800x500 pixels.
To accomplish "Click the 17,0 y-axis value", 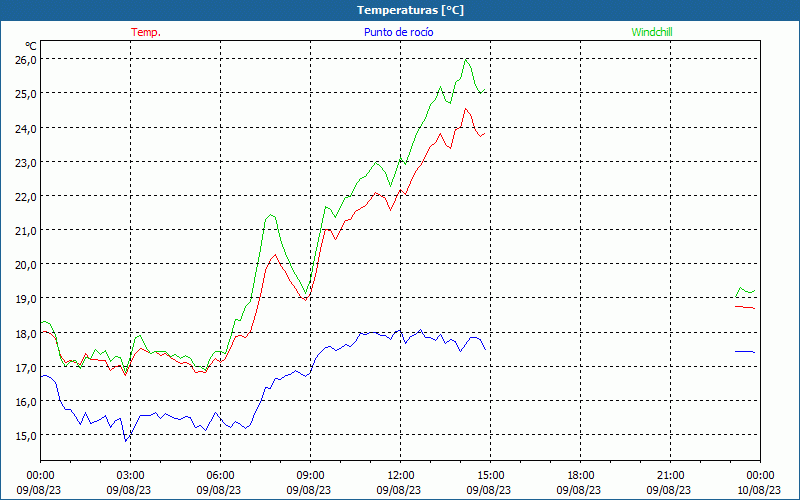I will (26, 367).
